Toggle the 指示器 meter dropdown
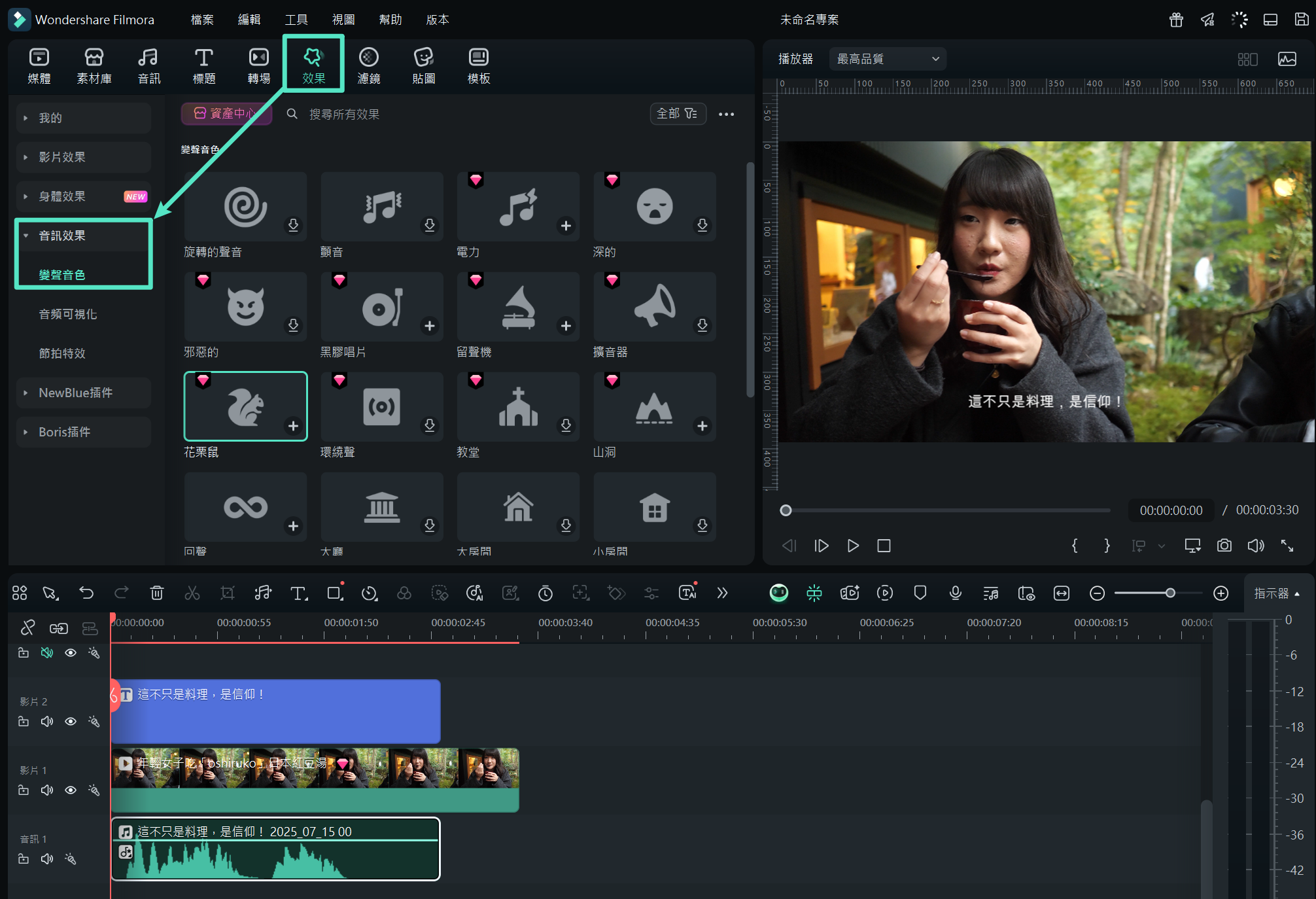 (x=1277, y=593)
